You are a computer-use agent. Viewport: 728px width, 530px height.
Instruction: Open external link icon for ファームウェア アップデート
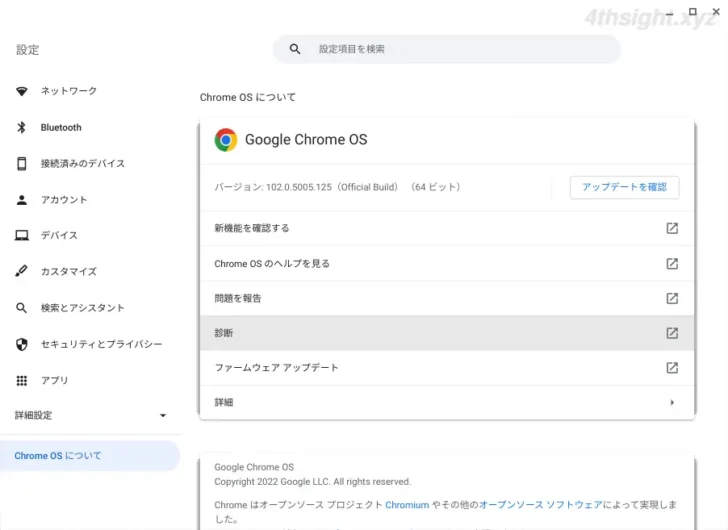coord(672,368)
